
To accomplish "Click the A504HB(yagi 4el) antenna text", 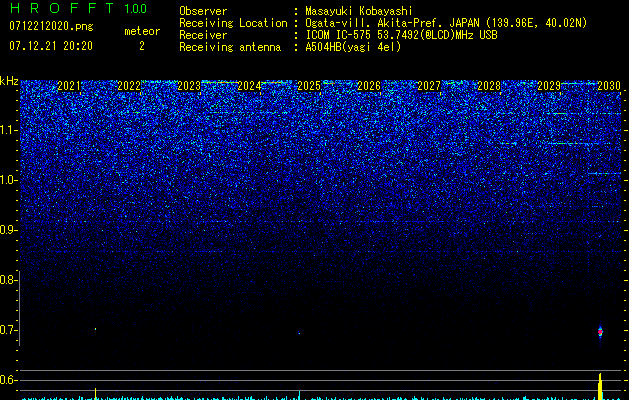I will (353, 47).
